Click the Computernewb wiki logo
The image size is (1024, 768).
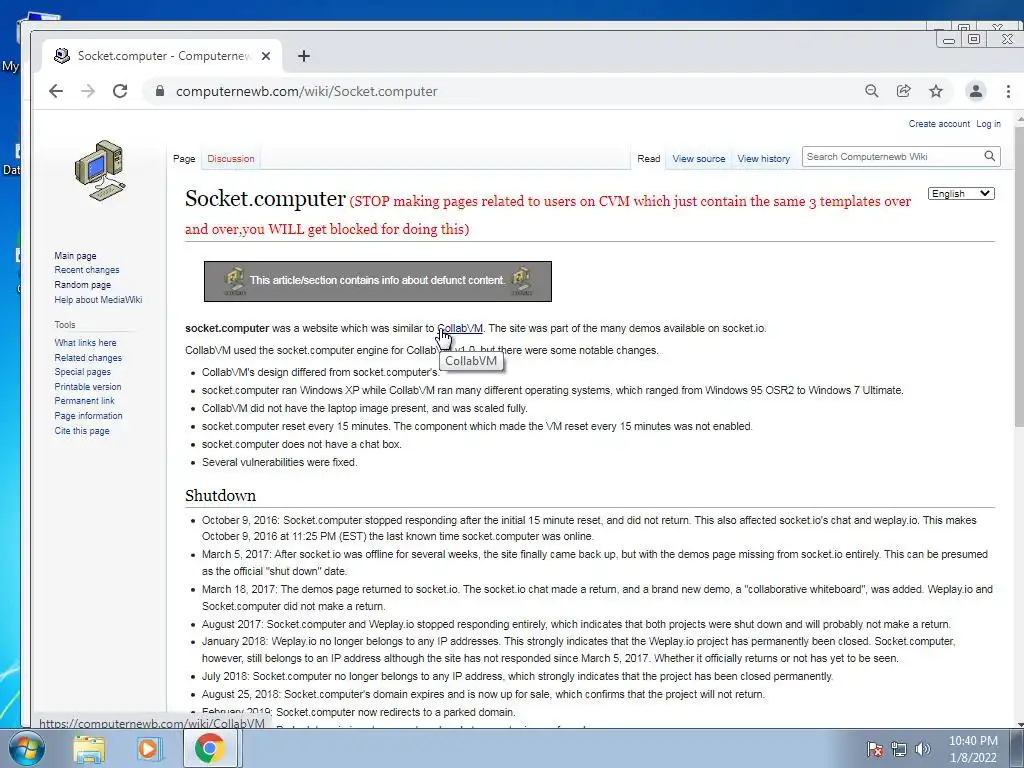100,170
